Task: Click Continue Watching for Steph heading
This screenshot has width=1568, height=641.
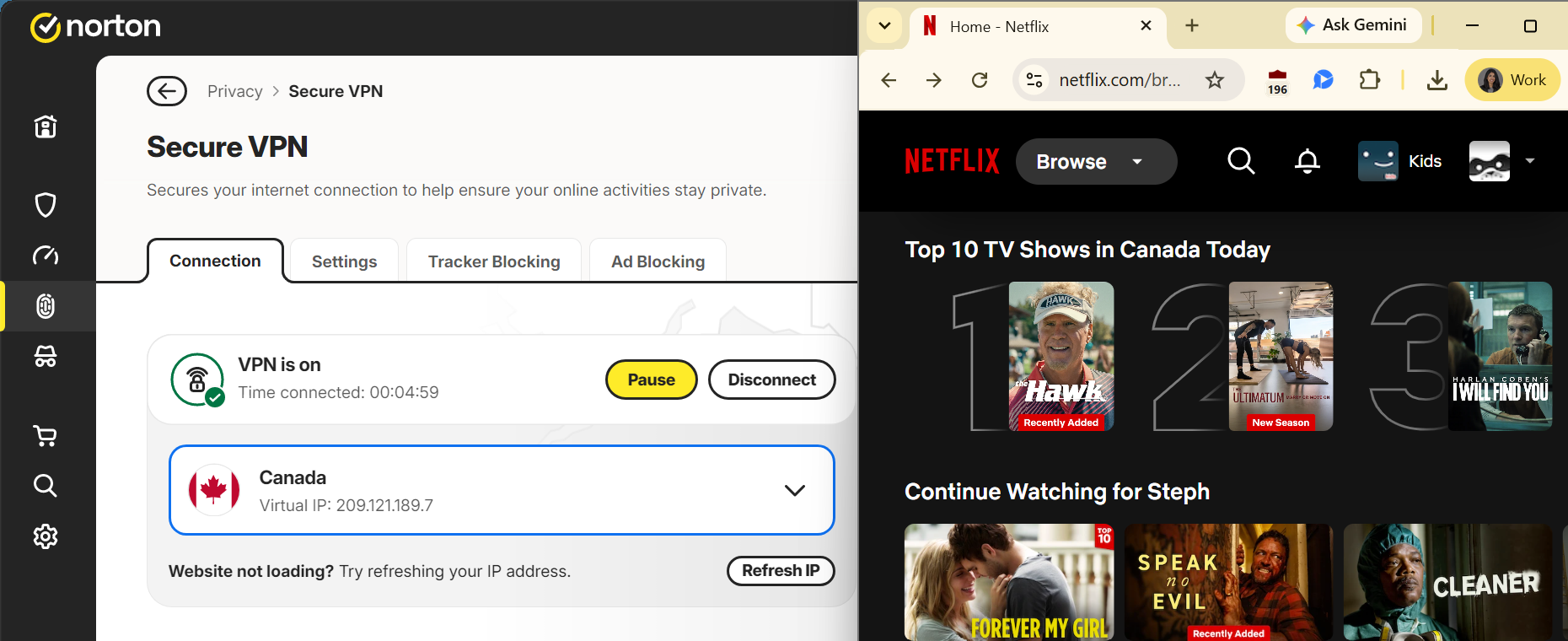Action: tap(1057, 492)
